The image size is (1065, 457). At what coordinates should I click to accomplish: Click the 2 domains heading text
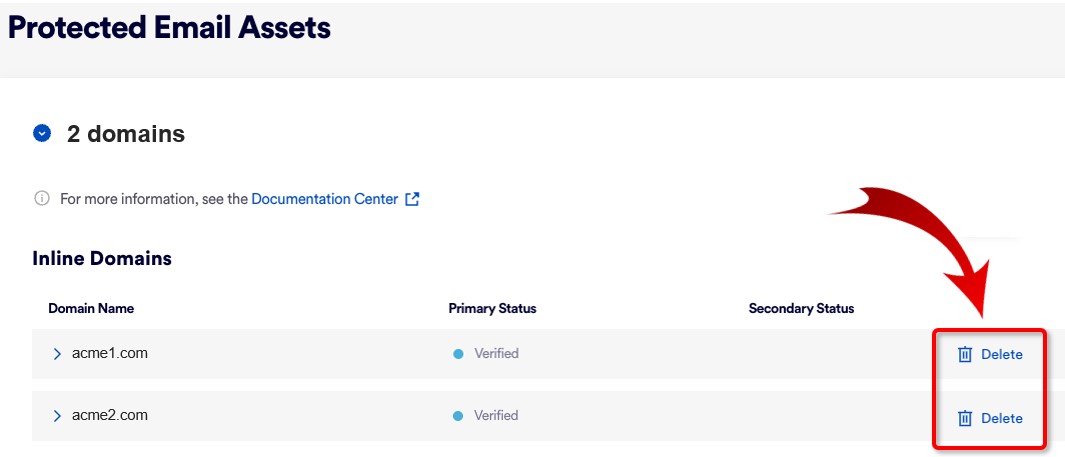click(126, 134)
